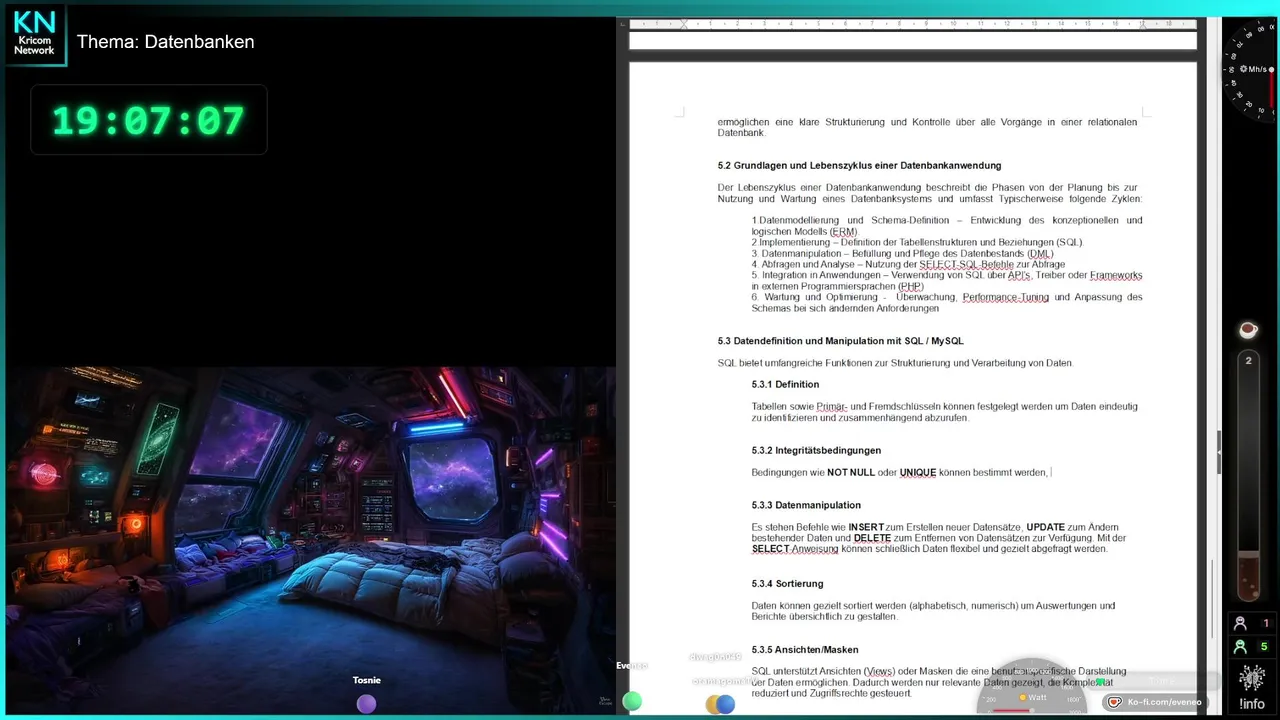1280x720 pixels.
Task: Click the white viewer icon beside 1
Action: [1241, 623]
